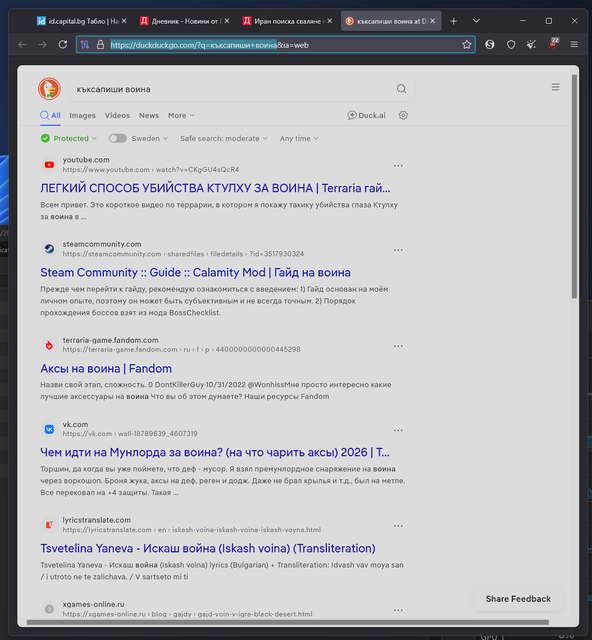Open more options for the youtube.com result
Viewport: 592px width, 640px height.
click(x=398, y=166)
